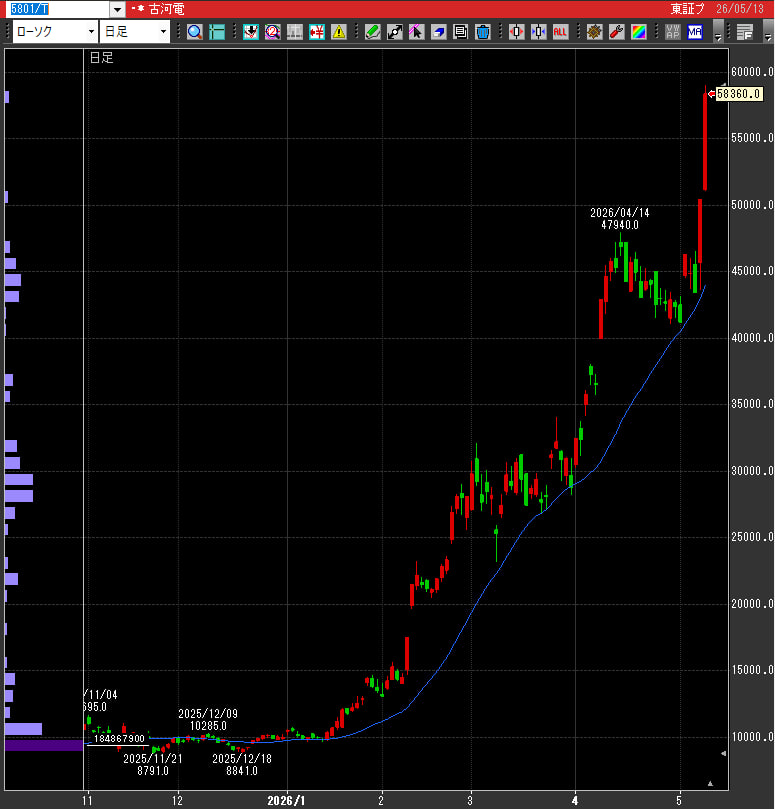This screenshot has height=809, width=775.
Task: Click the teal crosshair cursor icon
Action: click(217, 32)
